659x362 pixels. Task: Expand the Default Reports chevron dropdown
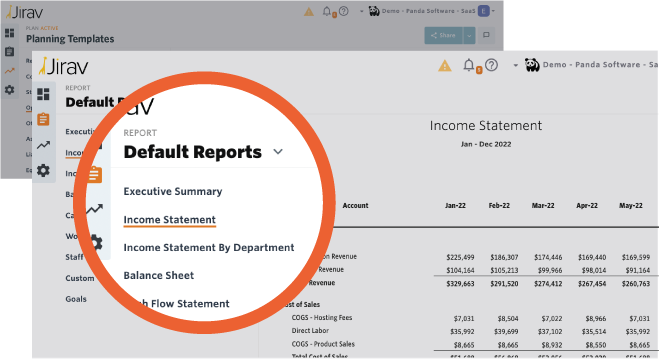(278, 151)
